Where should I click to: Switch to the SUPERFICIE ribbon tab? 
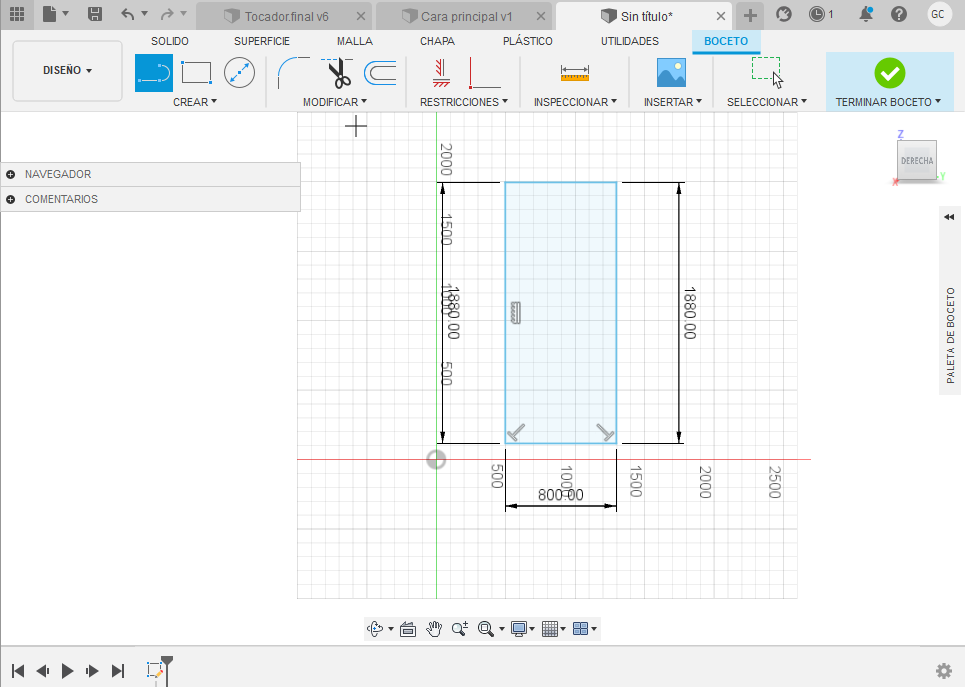(x=261, y=41)
